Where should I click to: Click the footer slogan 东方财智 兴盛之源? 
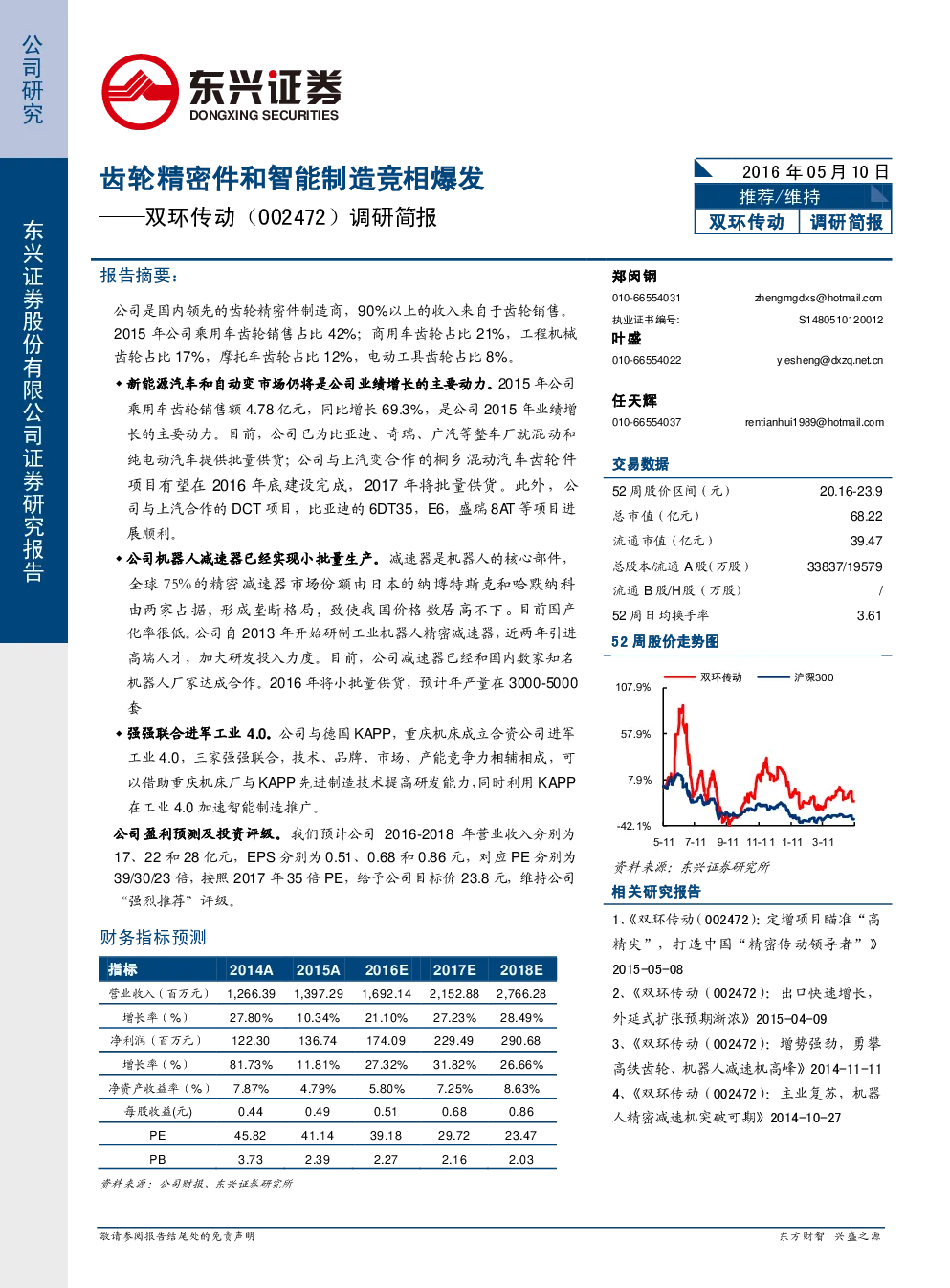[829, 1236]
